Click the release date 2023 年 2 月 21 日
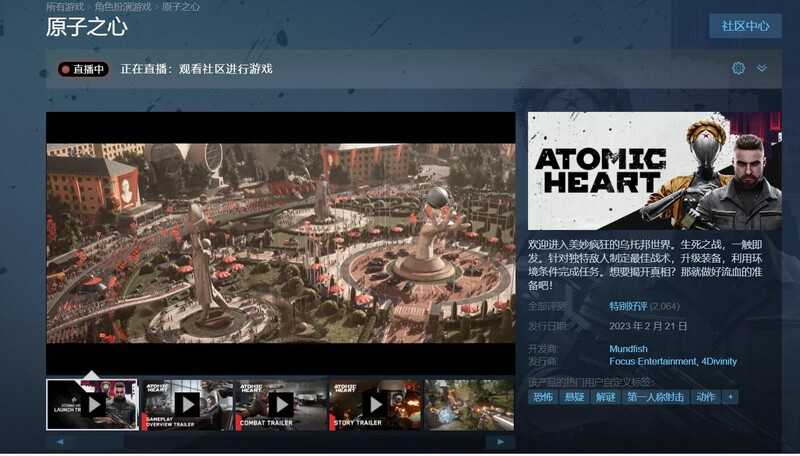The height and width of the screenshot is (456, 800). pos(648,326)
